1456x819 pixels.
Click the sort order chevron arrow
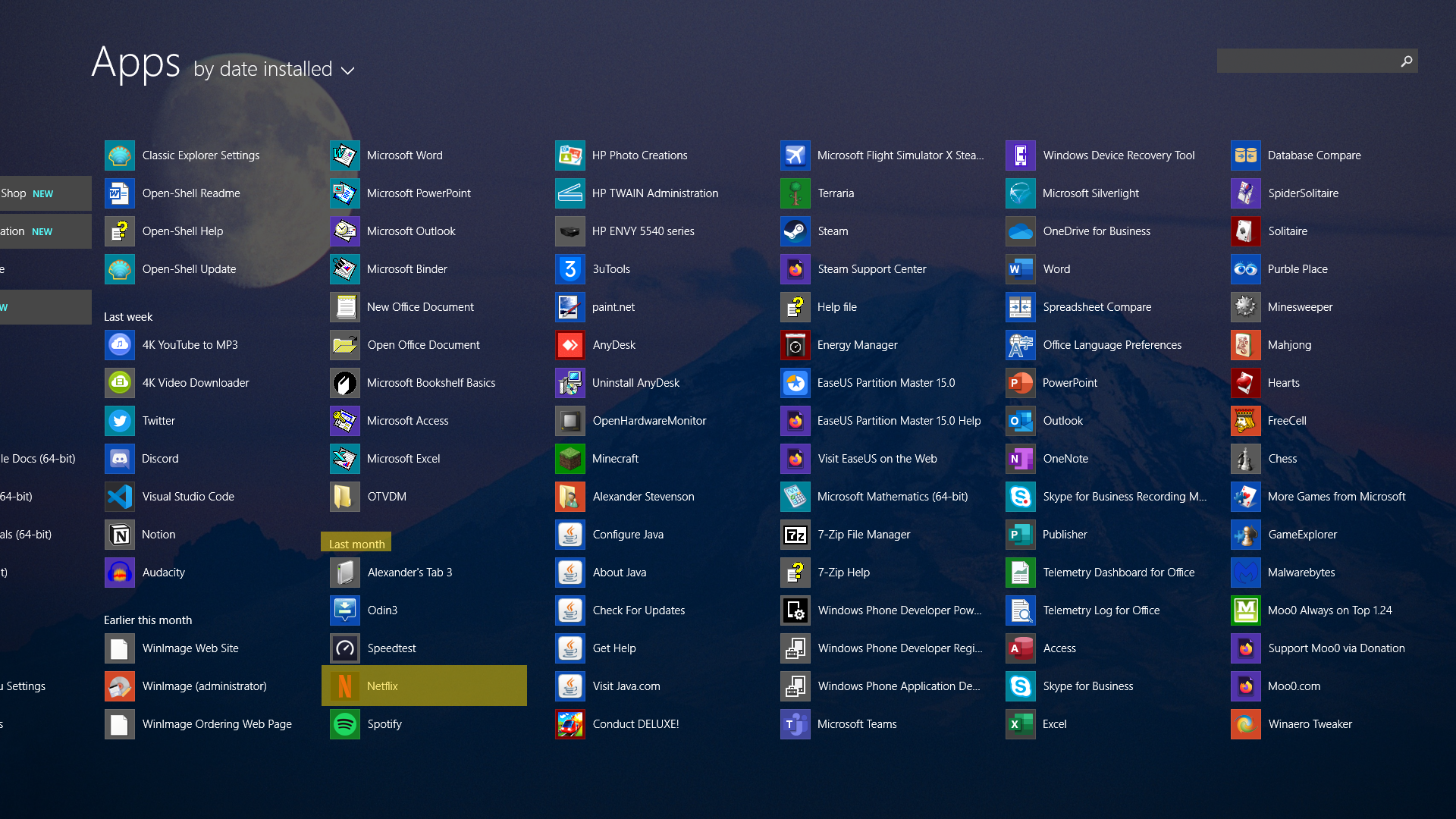pos(348,71)
